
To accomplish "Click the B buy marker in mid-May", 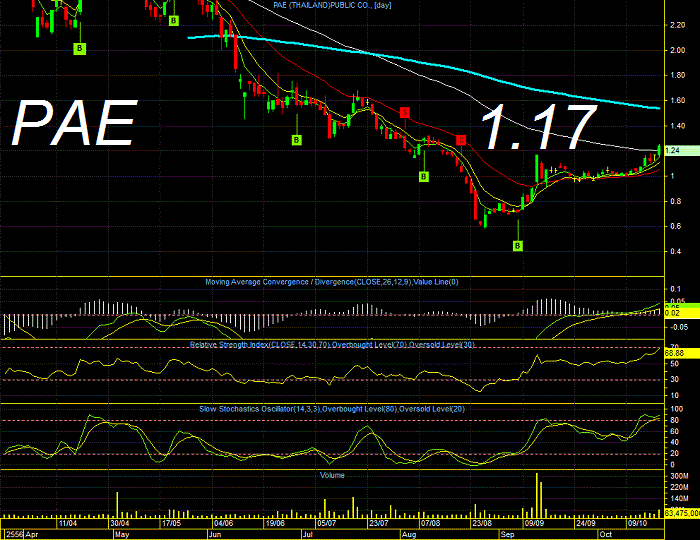I will [174, 21].
